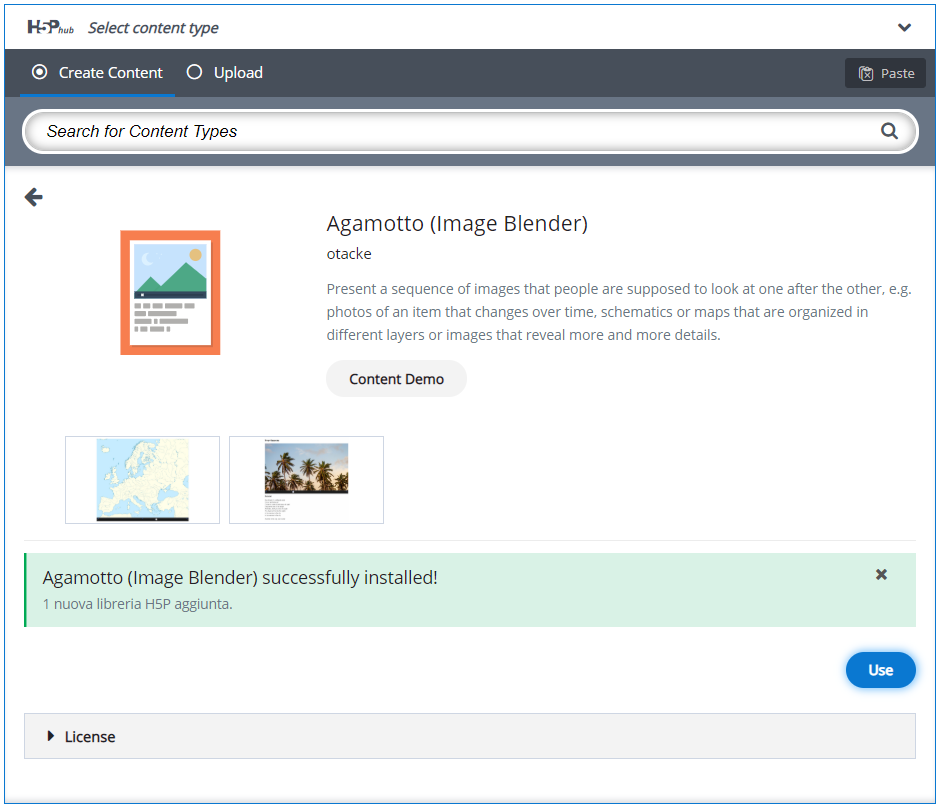Image resolution: width=943 pixels, height=812 pixels.
Task: Go back using the left arrow icon
Action: coord(34,197)
